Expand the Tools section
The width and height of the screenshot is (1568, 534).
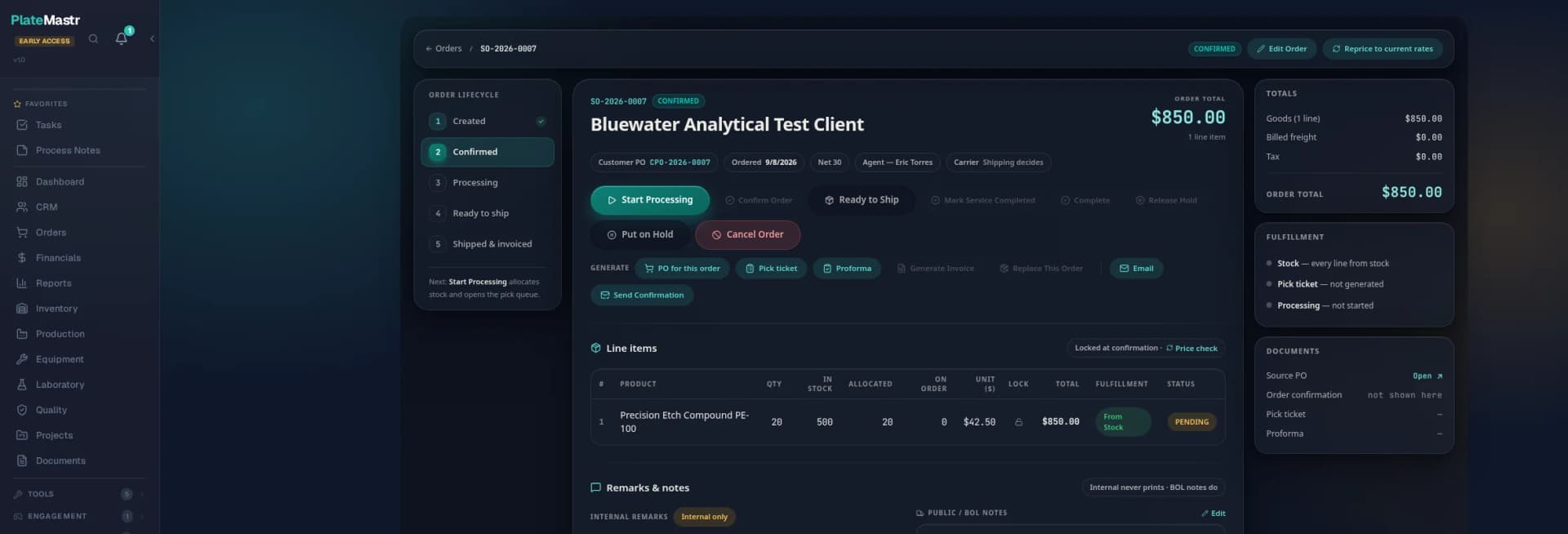coord(79,494)
